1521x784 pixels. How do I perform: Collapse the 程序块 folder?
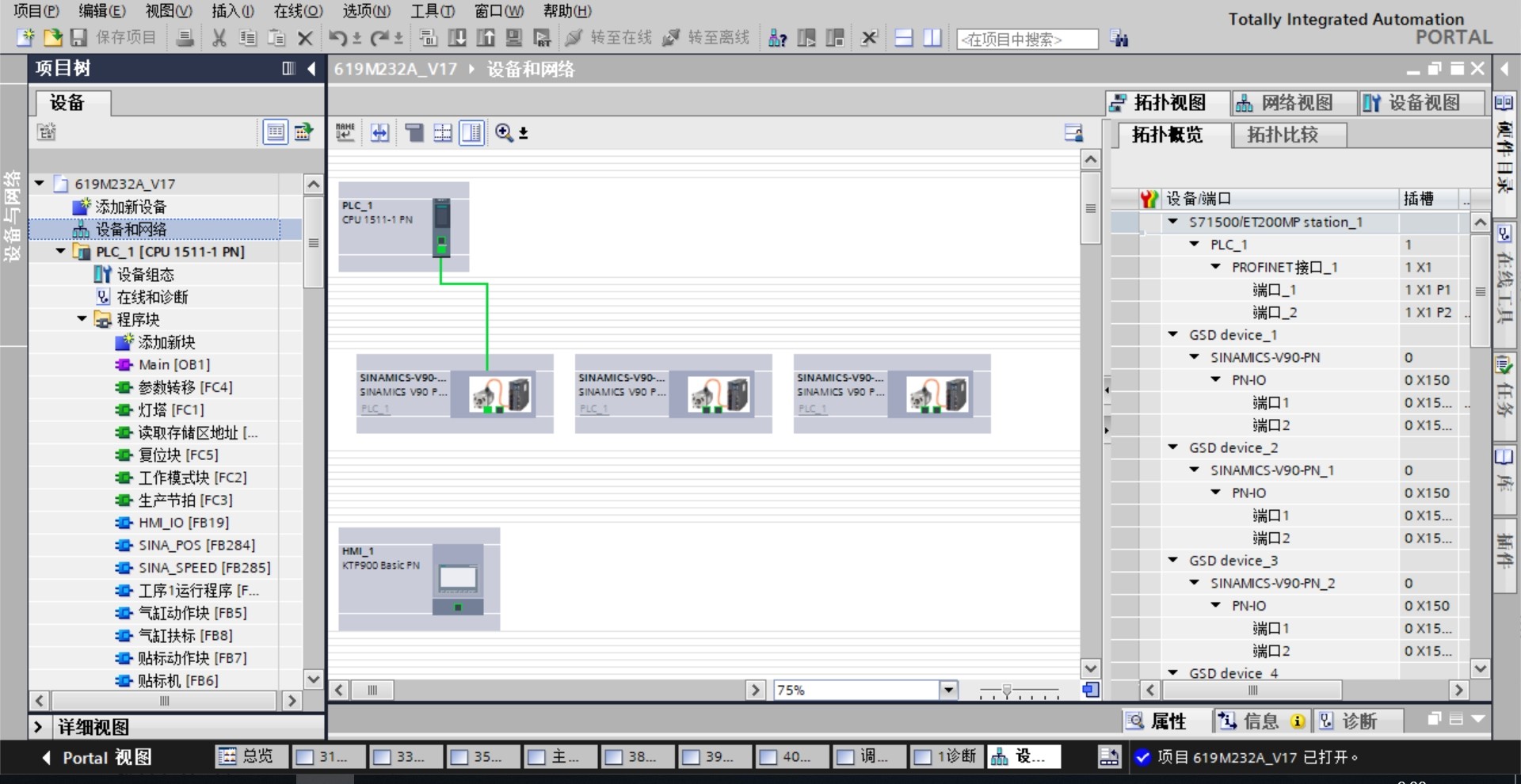coord(82,319)
